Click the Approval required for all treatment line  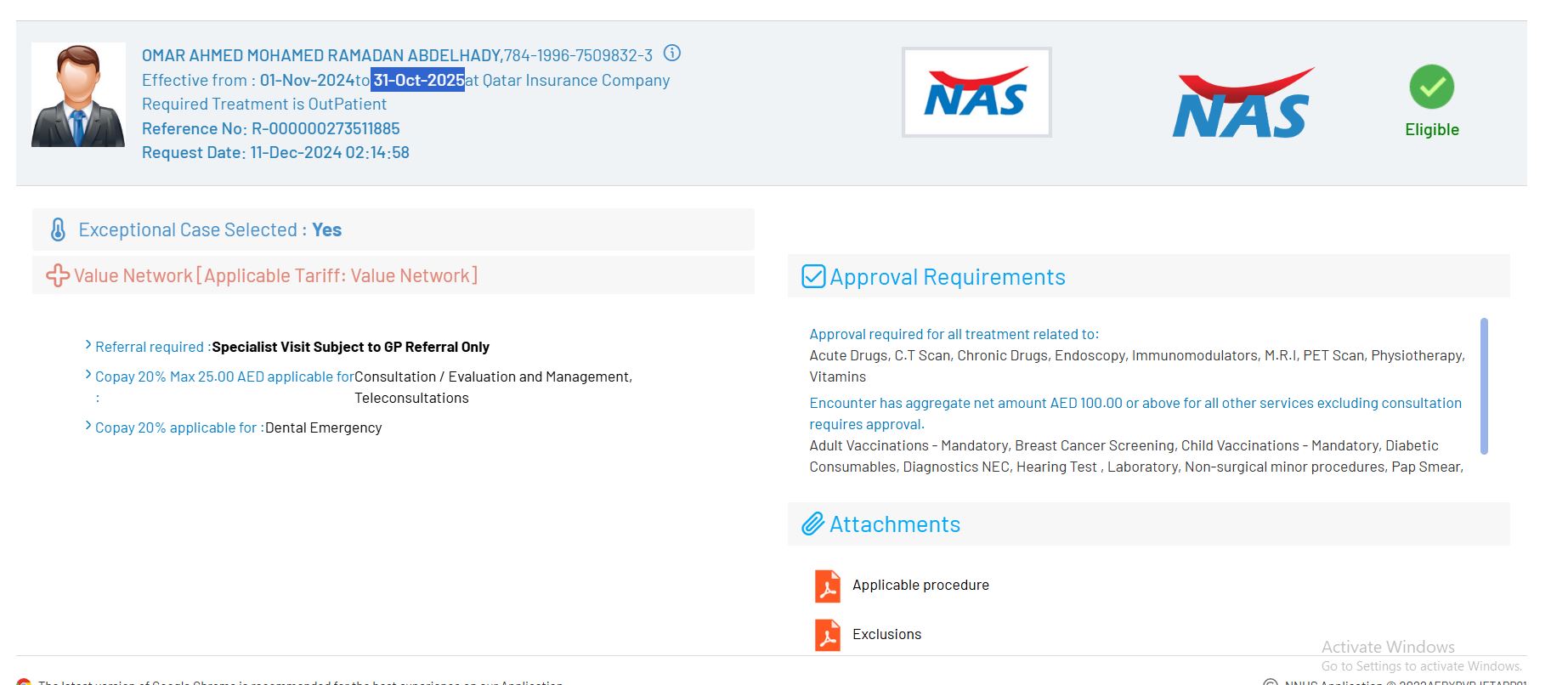click(954, 334)
